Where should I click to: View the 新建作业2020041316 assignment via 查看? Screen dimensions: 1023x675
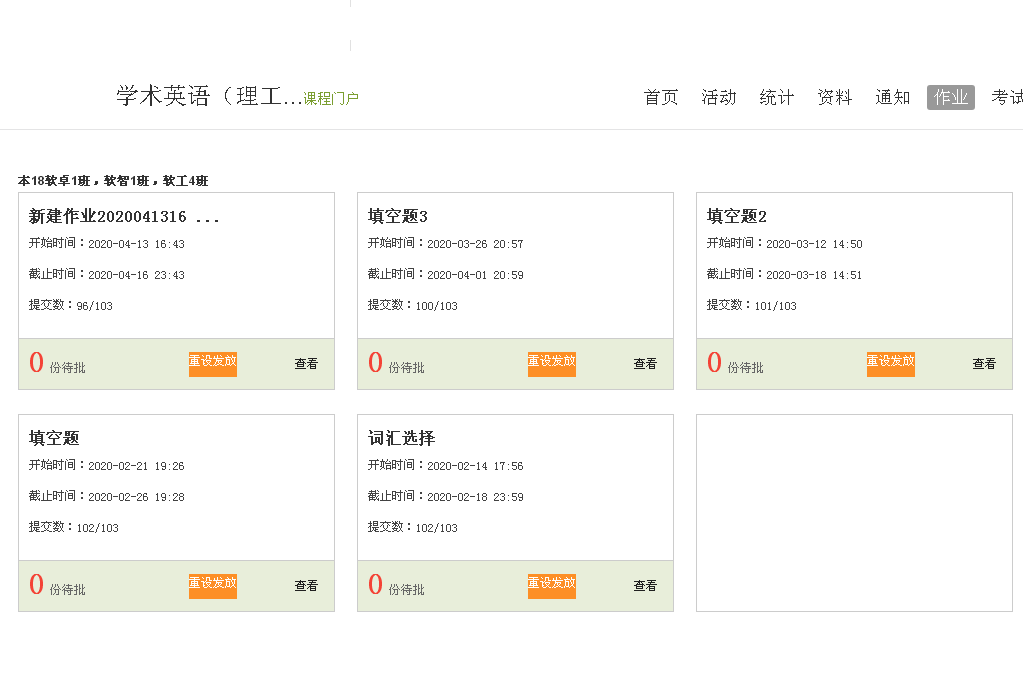click(306, 364)
